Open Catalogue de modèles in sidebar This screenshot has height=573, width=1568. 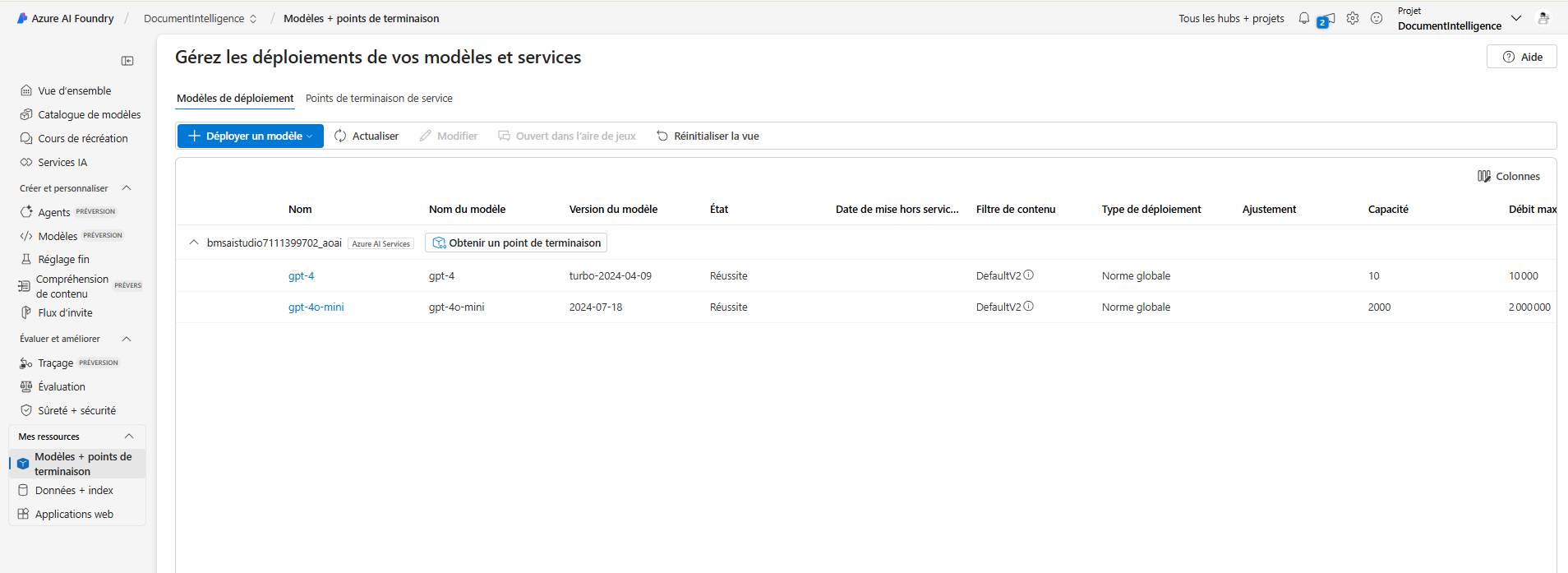(x=89, y=115)
